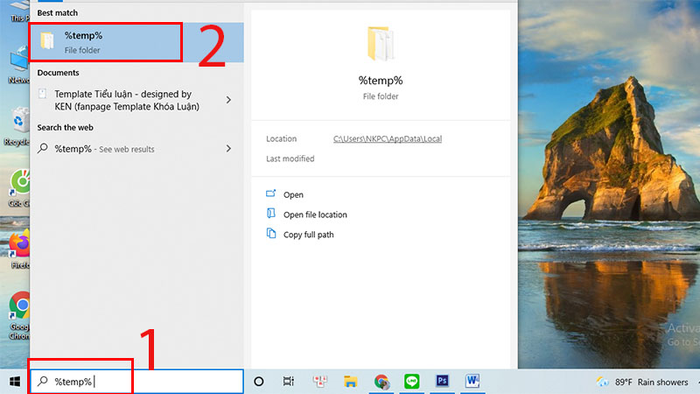Open Google Chrome from the taskbar
The image size is (700, 394).
(381, 382)
